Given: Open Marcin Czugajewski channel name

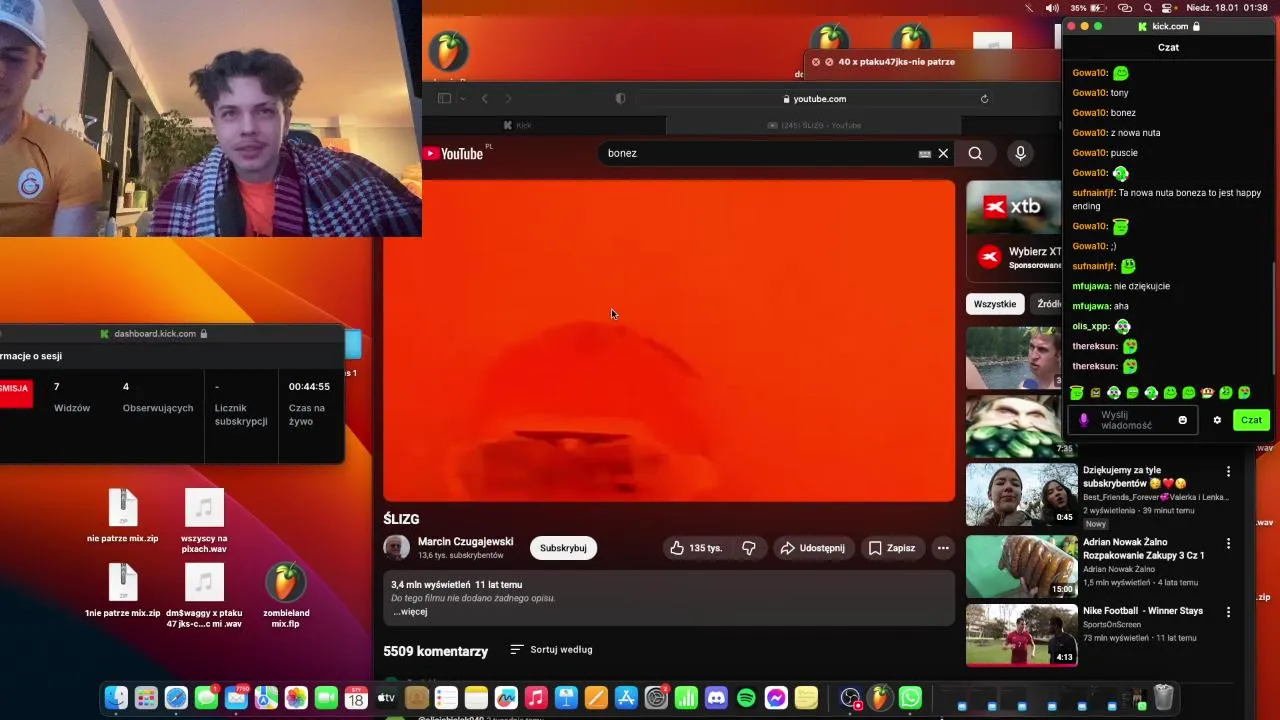Looking at the screenshot, I should click(x=465, y=541).
